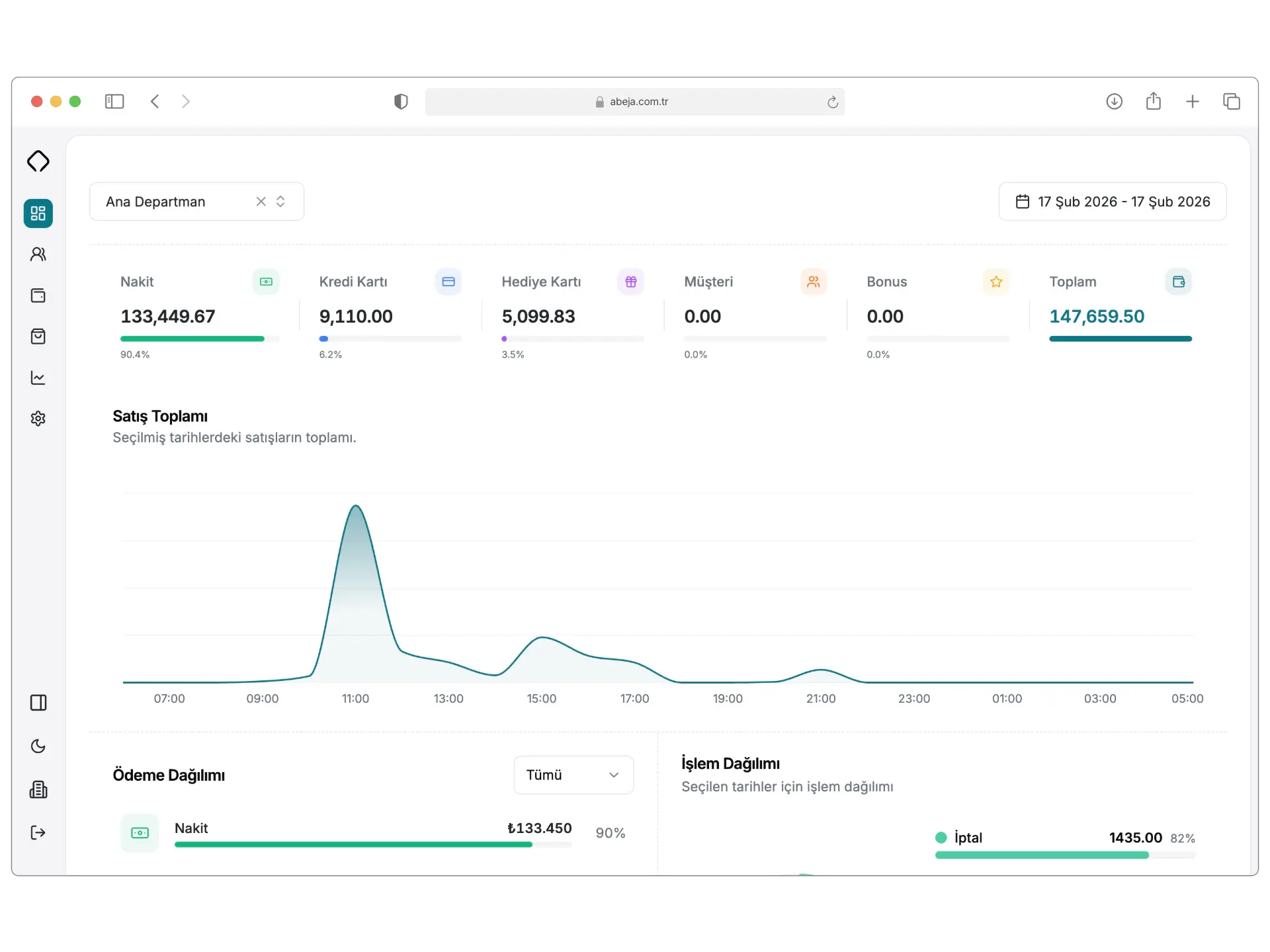
Task: Click the logout icon in sidebar
Action: coord(38,832)
